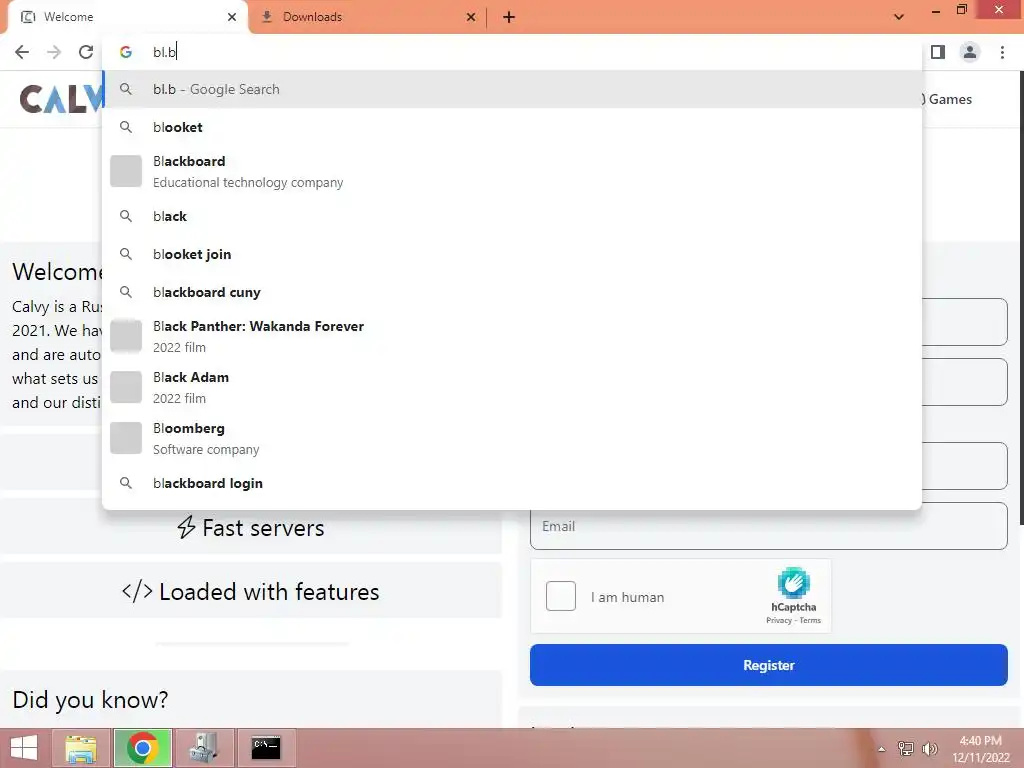Image resolution: width=1024 pixels, height=768 pixels.
Task: Click the volume speaker tray icon
Action: click(x=930, y=749)
